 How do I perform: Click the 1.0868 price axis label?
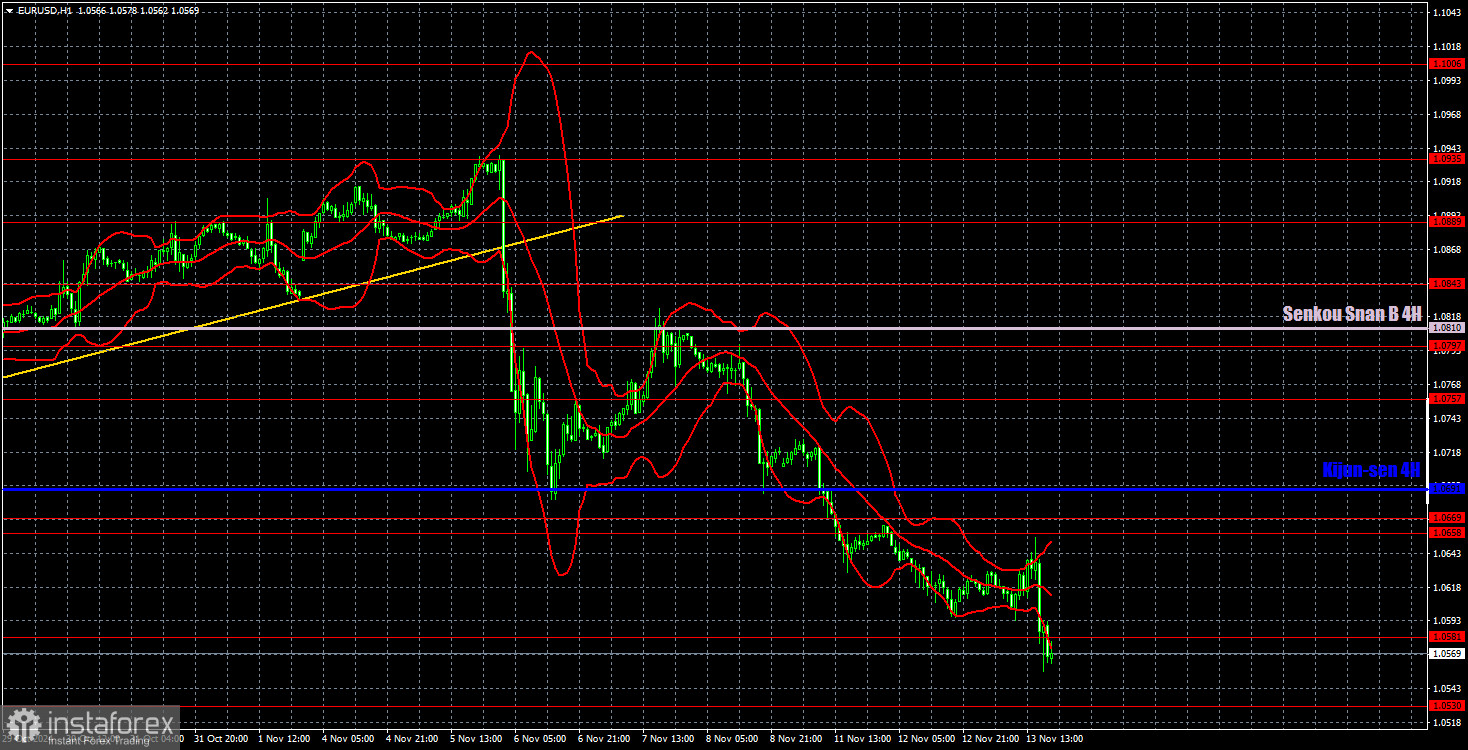coord(1447,249)
